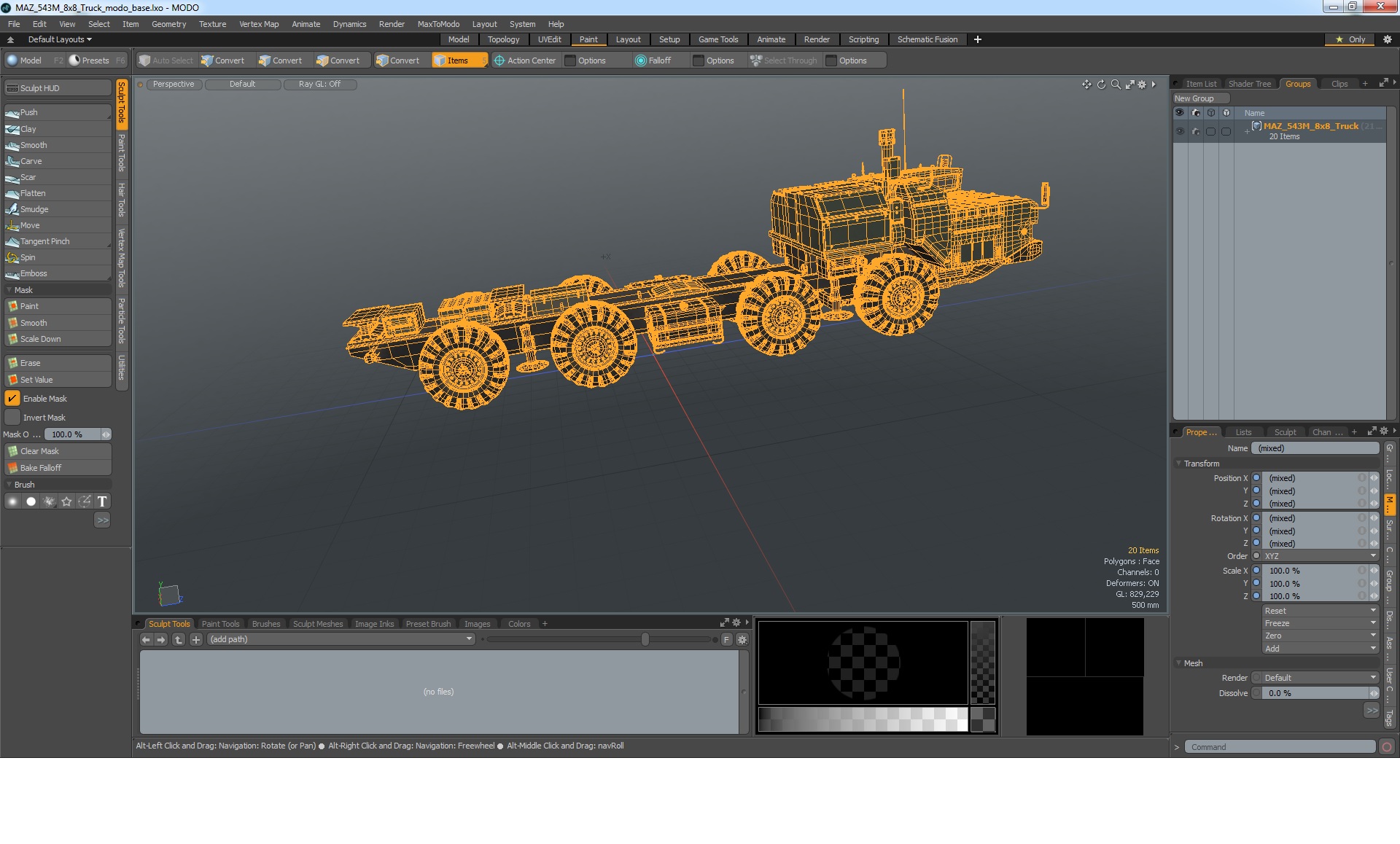Select the Tangent Pinch tool
Screen dimensions: 1400x844
click(x=57, y=241)
